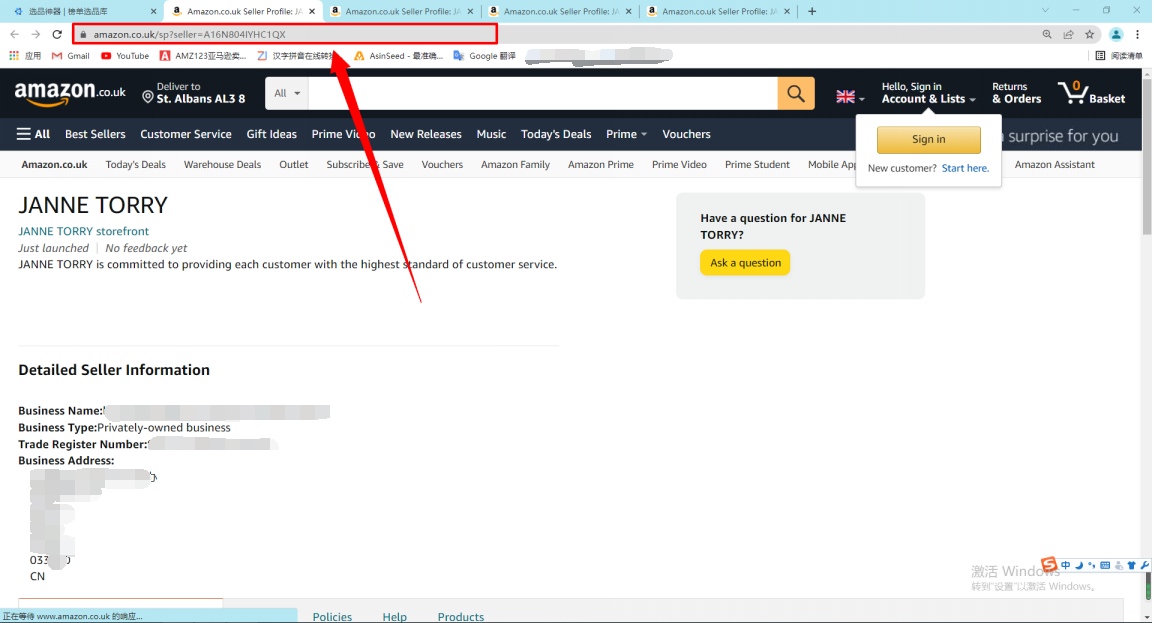Image resolution: width=1154 pixels, height=623 pixels.
Task: Switch to the Products tab
Action: [x=461, y=616]
